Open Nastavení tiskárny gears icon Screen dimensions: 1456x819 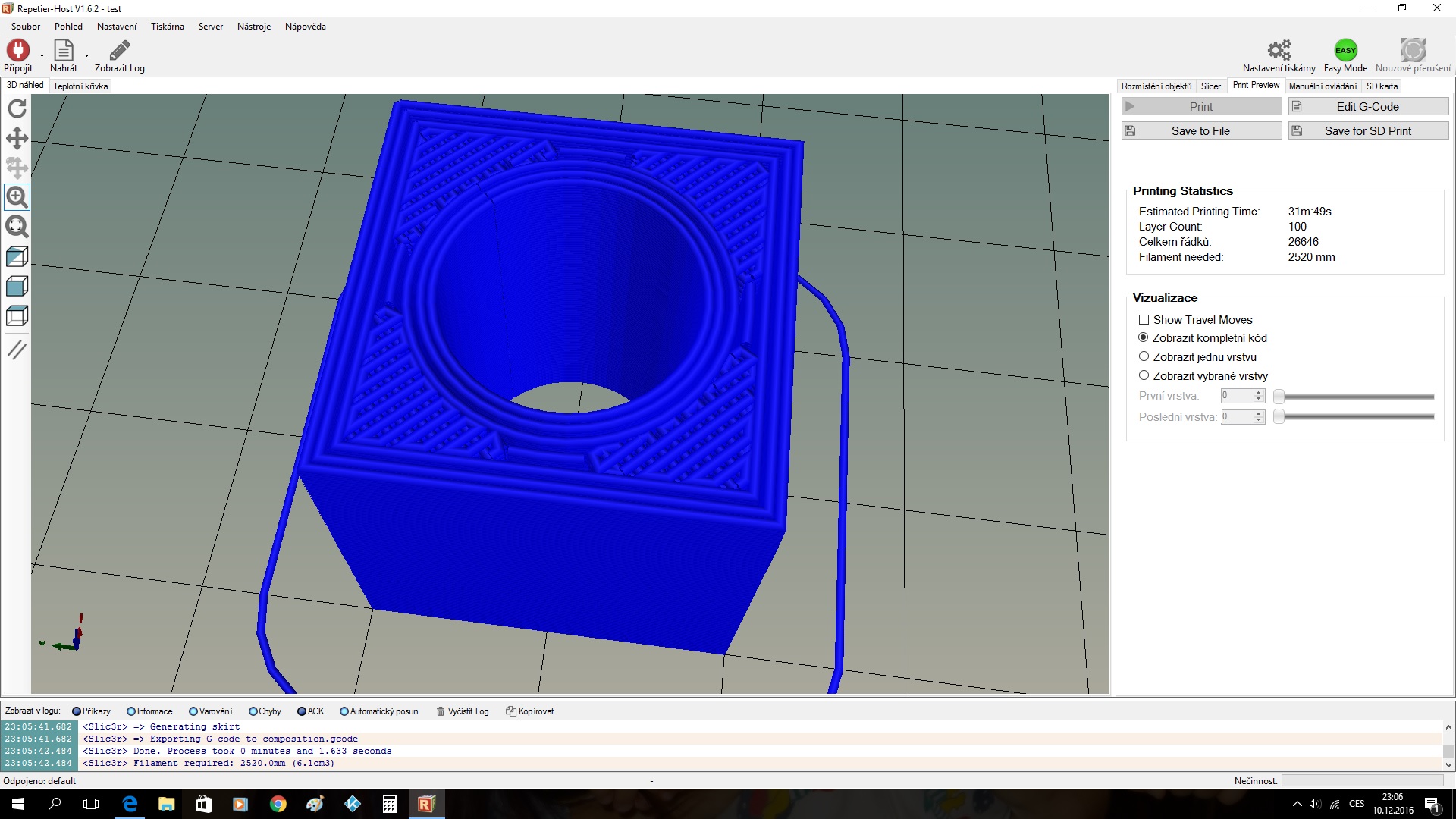[x=1279, y=51]
